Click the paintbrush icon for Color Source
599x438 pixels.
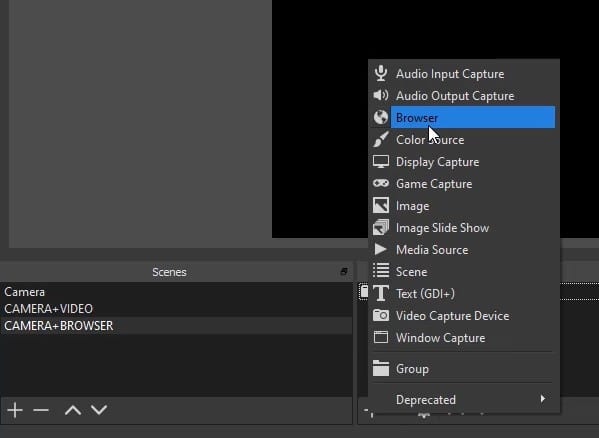pos(380,139)
